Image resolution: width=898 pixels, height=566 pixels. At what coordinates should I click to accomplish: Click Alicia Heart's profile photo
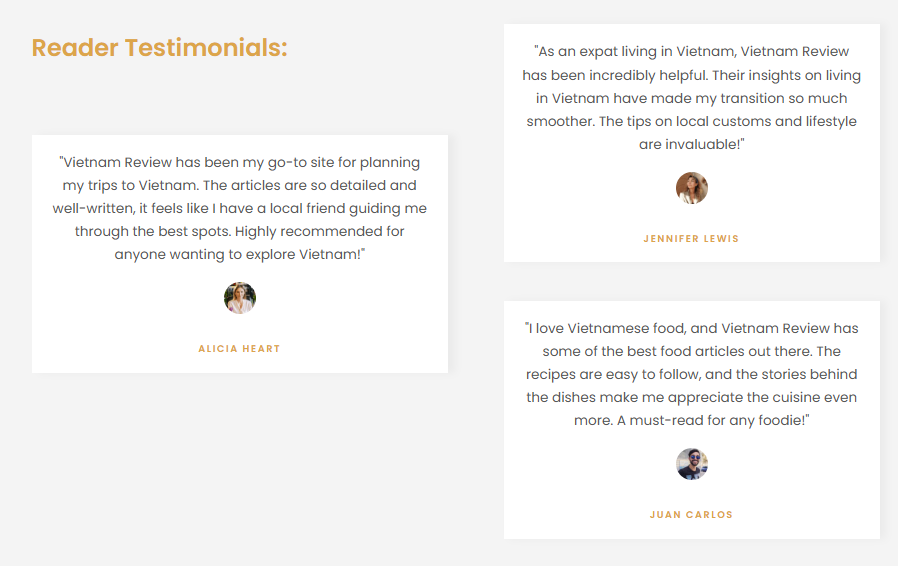pyautogui.click(x=240, y=298)
